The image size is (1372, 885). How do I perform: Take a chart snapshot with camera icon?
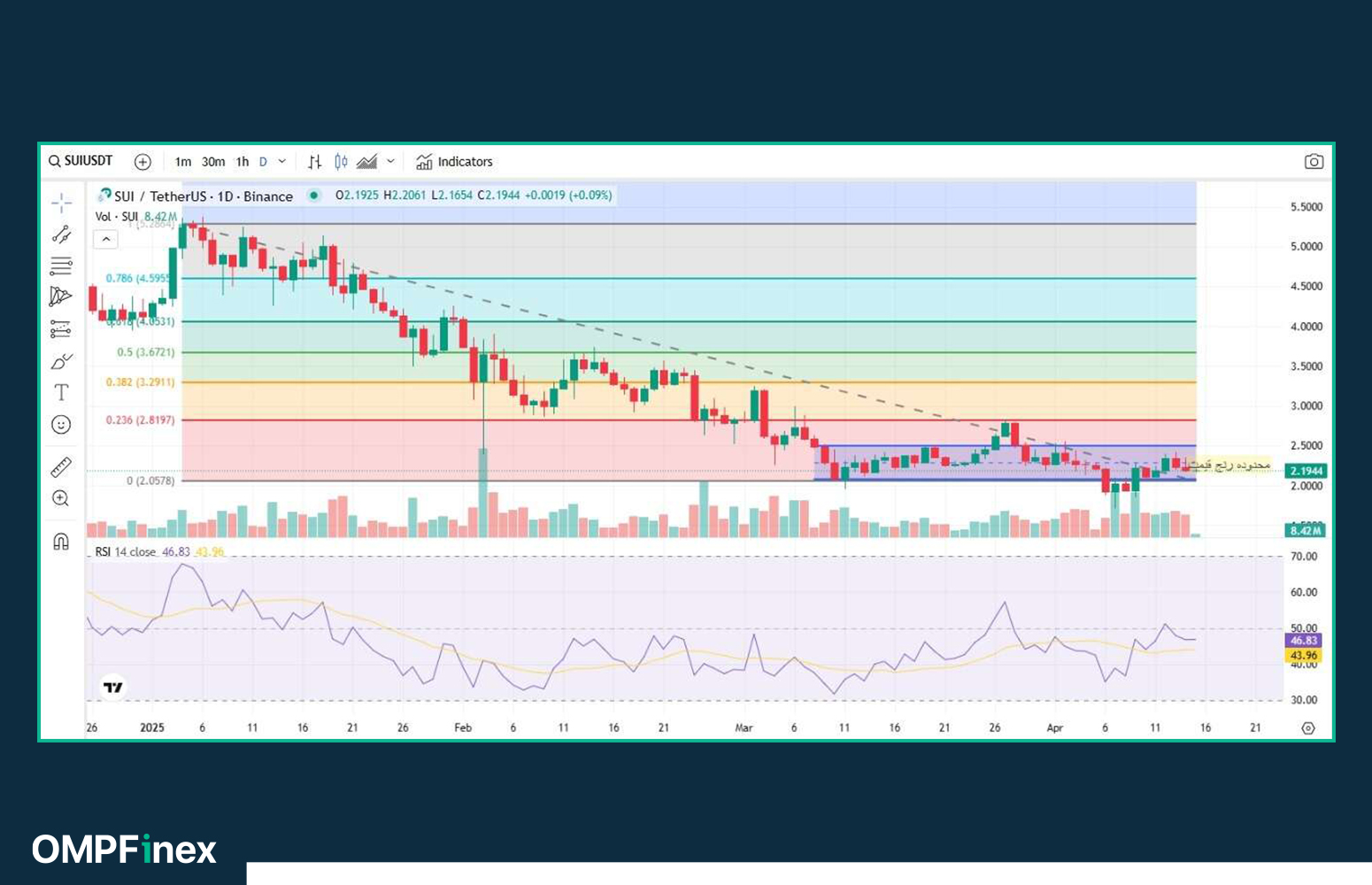(1314, 161)
